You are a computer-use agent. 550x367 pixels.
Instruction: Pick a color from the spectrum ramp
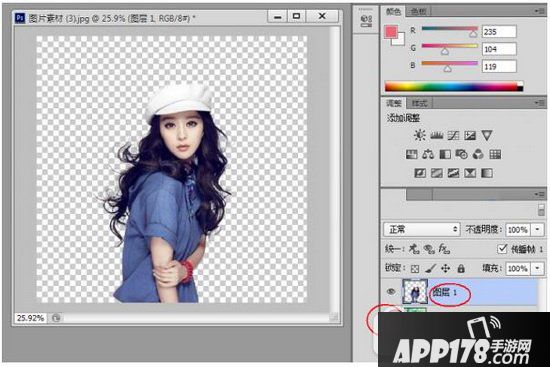pos(454,86)
